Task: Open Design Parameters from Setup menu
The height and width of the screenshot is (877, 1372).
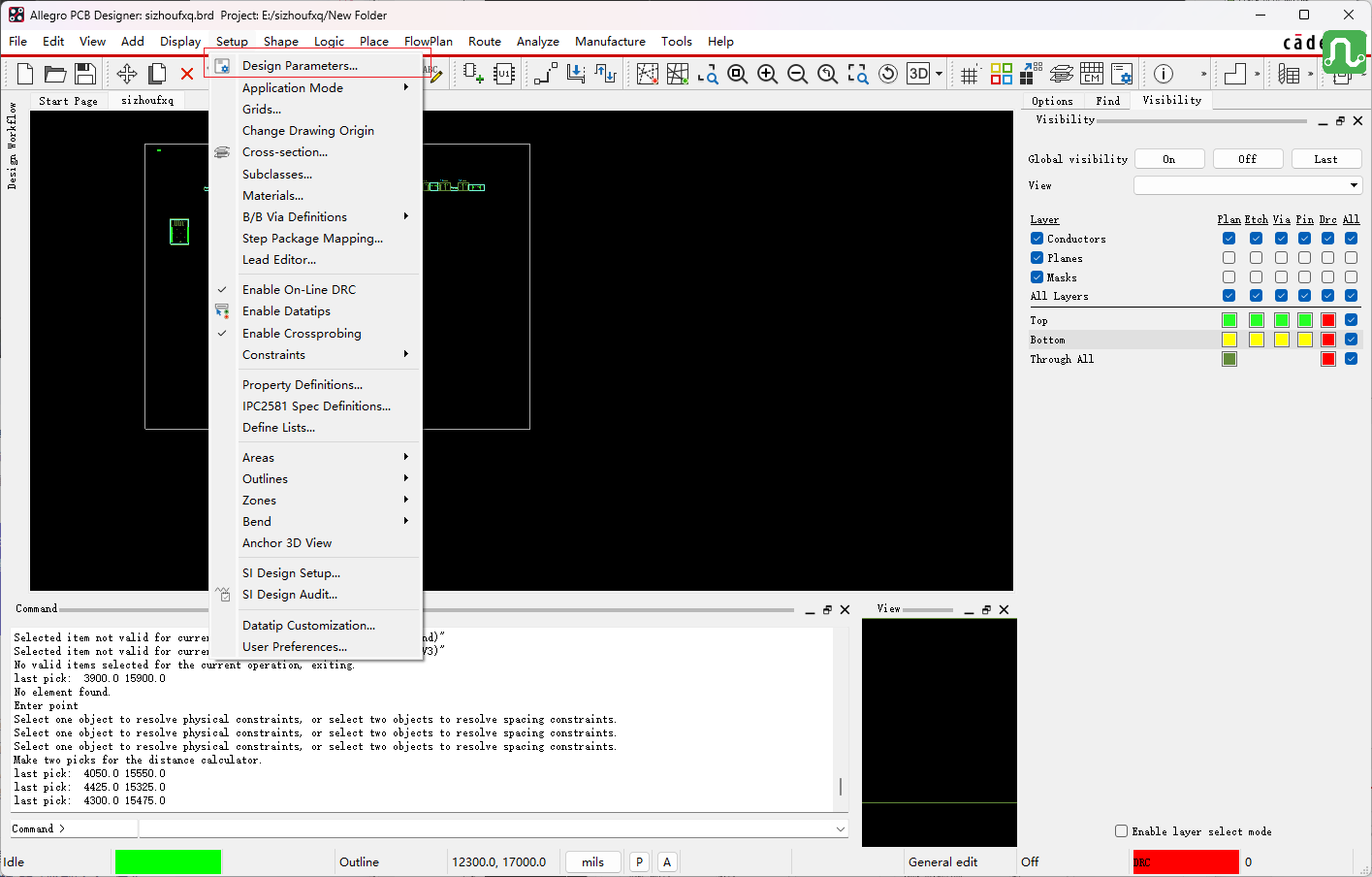Action: pyautogui.click(x=316, y=65)
